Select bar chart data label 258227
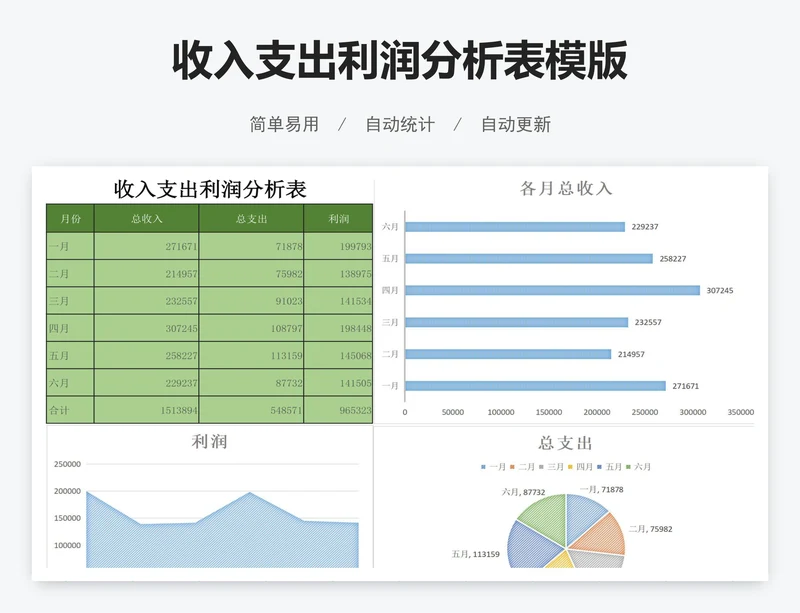 point(673,259)
